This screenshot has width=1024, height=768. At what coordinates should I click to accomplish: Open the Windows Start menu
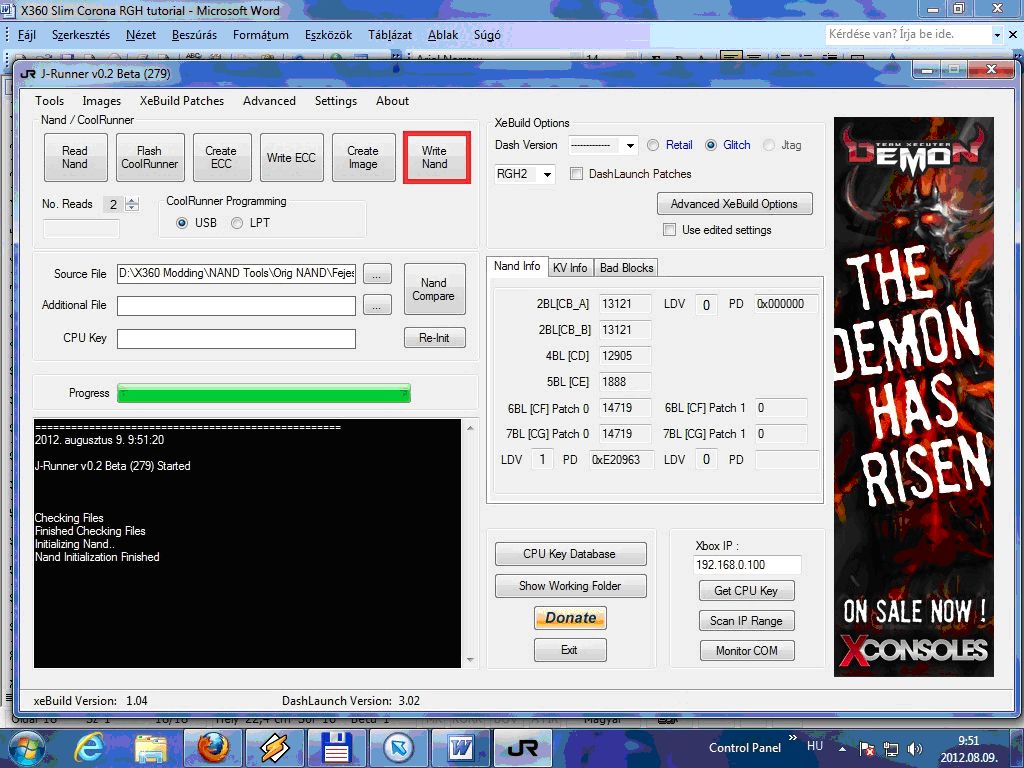coord(27,747)
